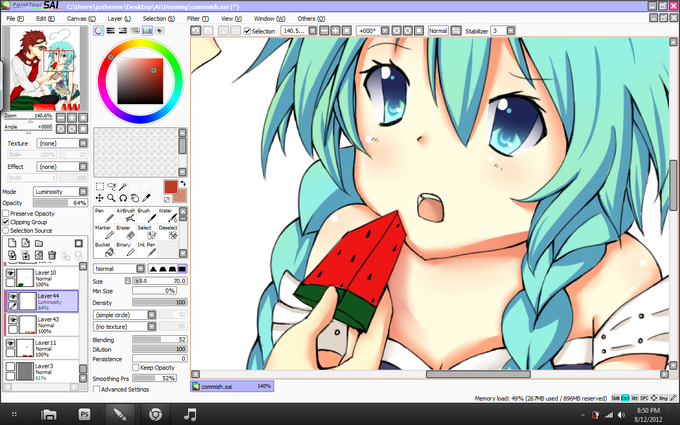Open the Layer menu
Viewport: 680px width, 425px height.
click(119, 19)
